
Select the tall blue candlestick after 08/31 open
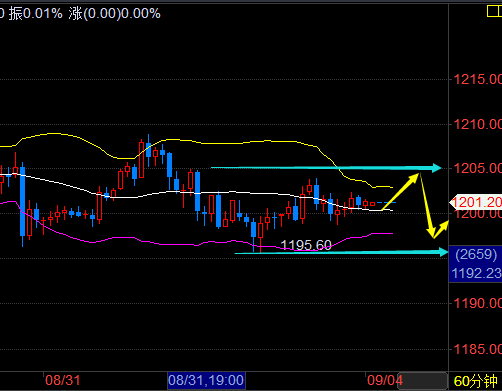(x=22, y=204)
